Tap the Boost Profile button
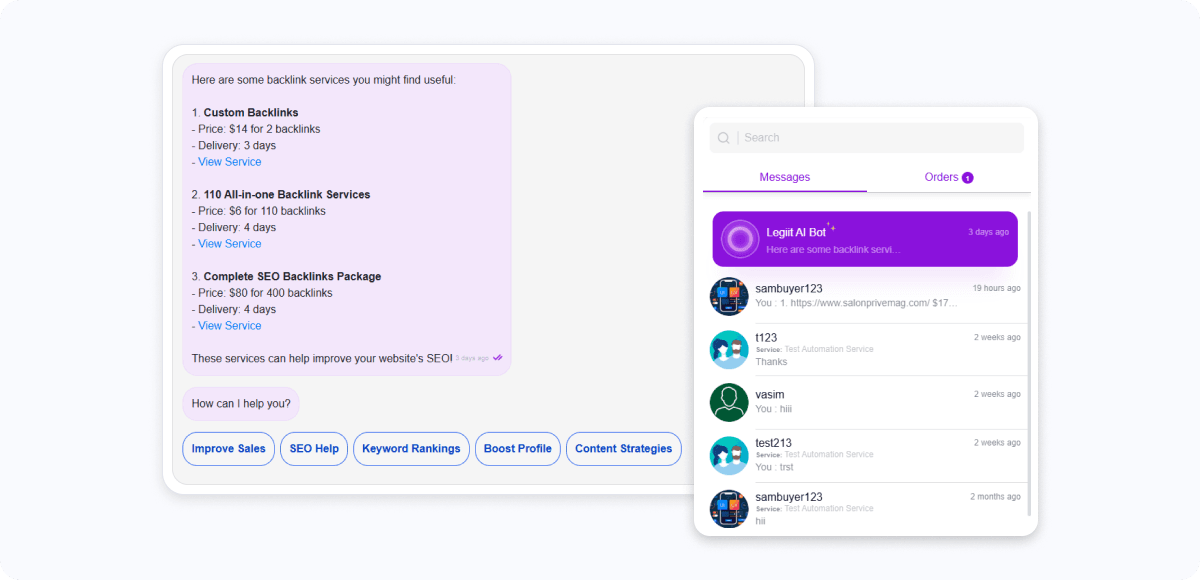Viewport: 1200px width, 580px height. click(x=518, y=449)
